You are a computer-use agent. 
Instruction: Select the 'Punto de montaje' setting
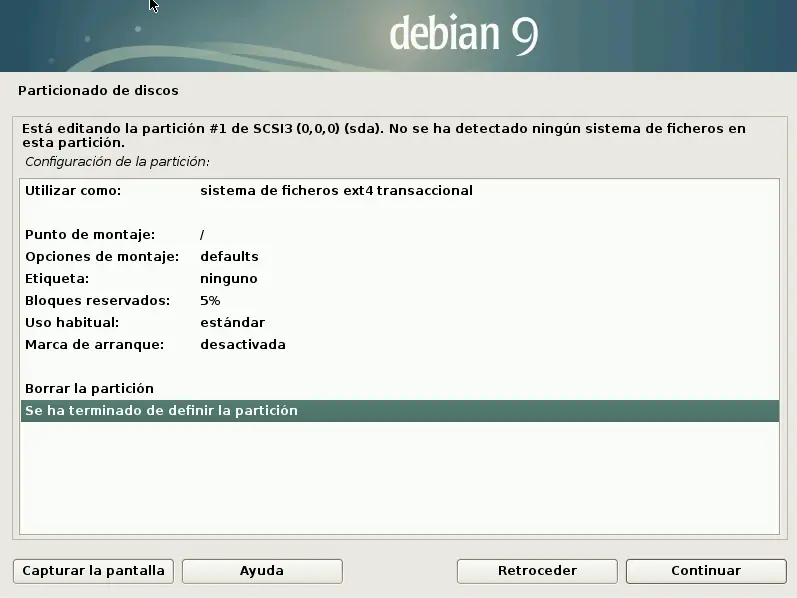click(400, 235)
